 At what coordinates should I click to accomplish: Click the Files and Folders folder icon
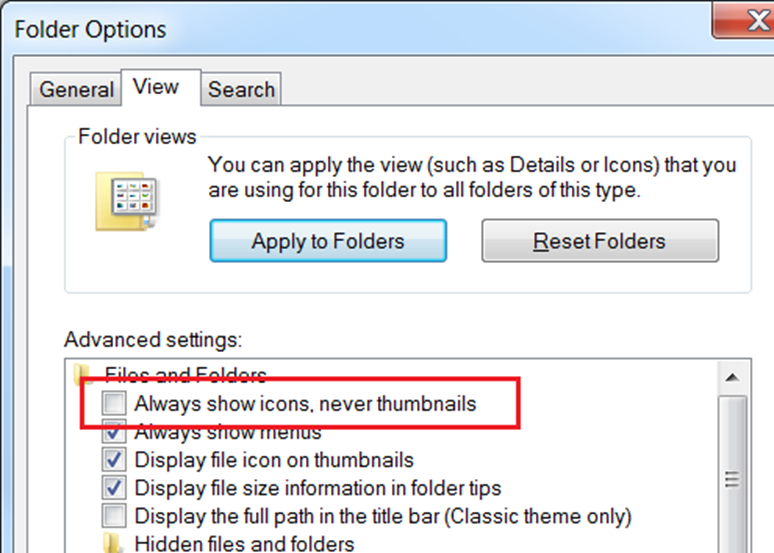coord(82,375)
